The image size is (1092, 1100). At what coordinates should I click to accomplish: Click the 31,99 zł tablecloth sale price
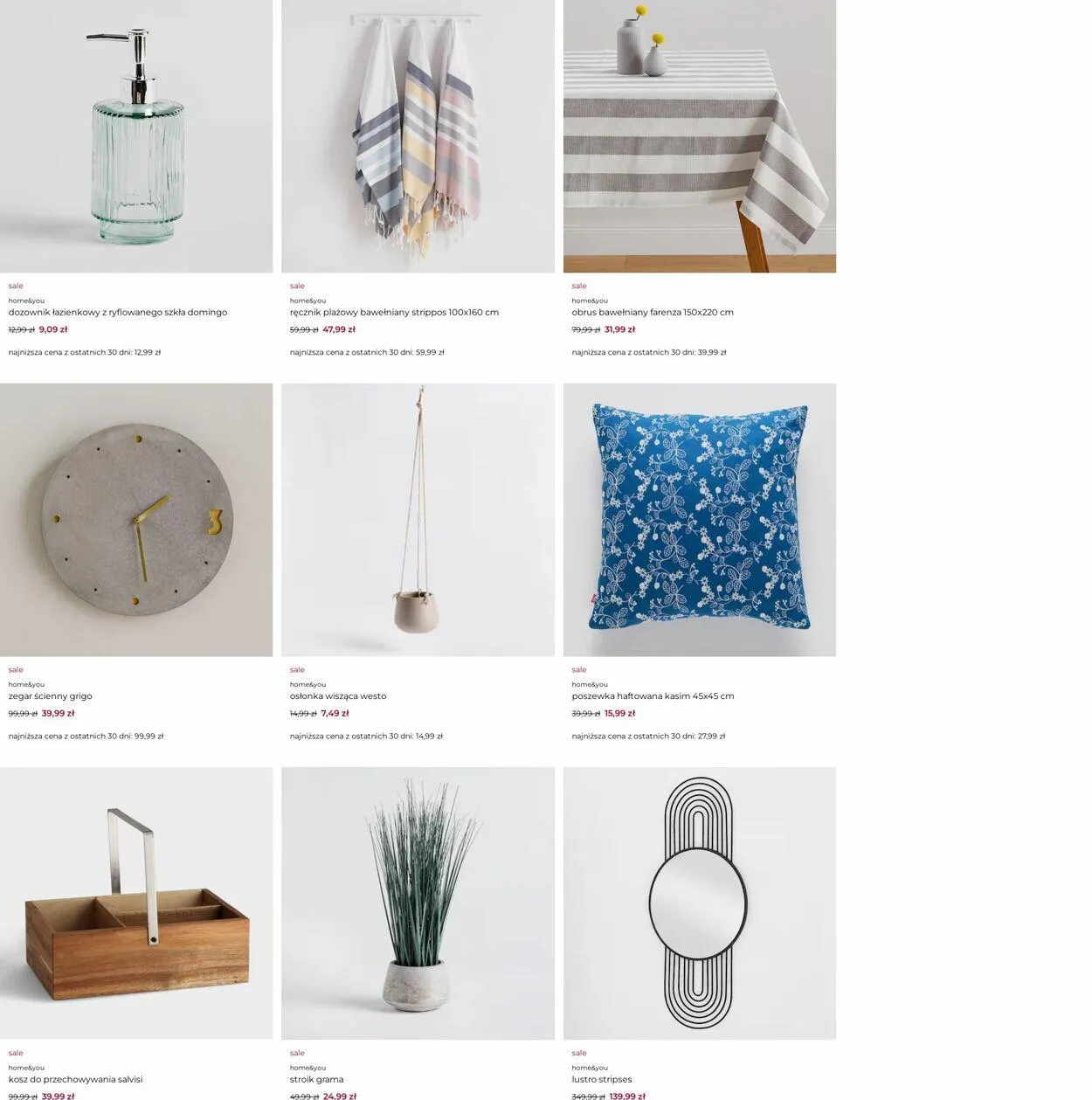point(620,329)
